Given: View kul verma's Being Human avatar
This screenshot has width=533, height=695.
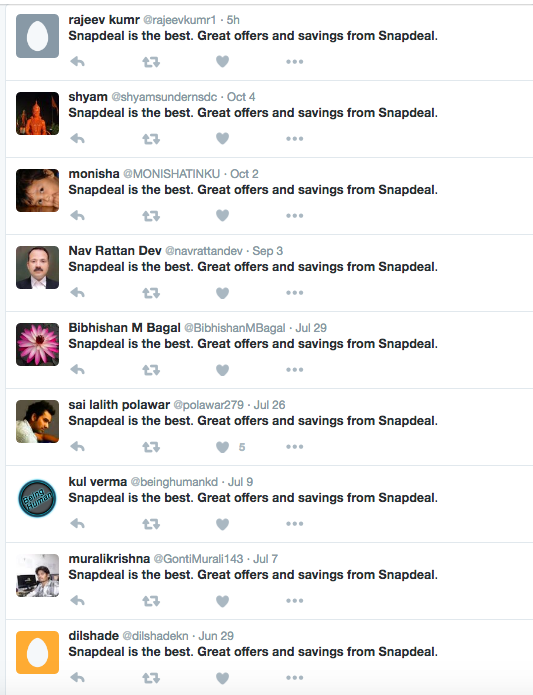Looking at the screenshot, I should point(37,499).
